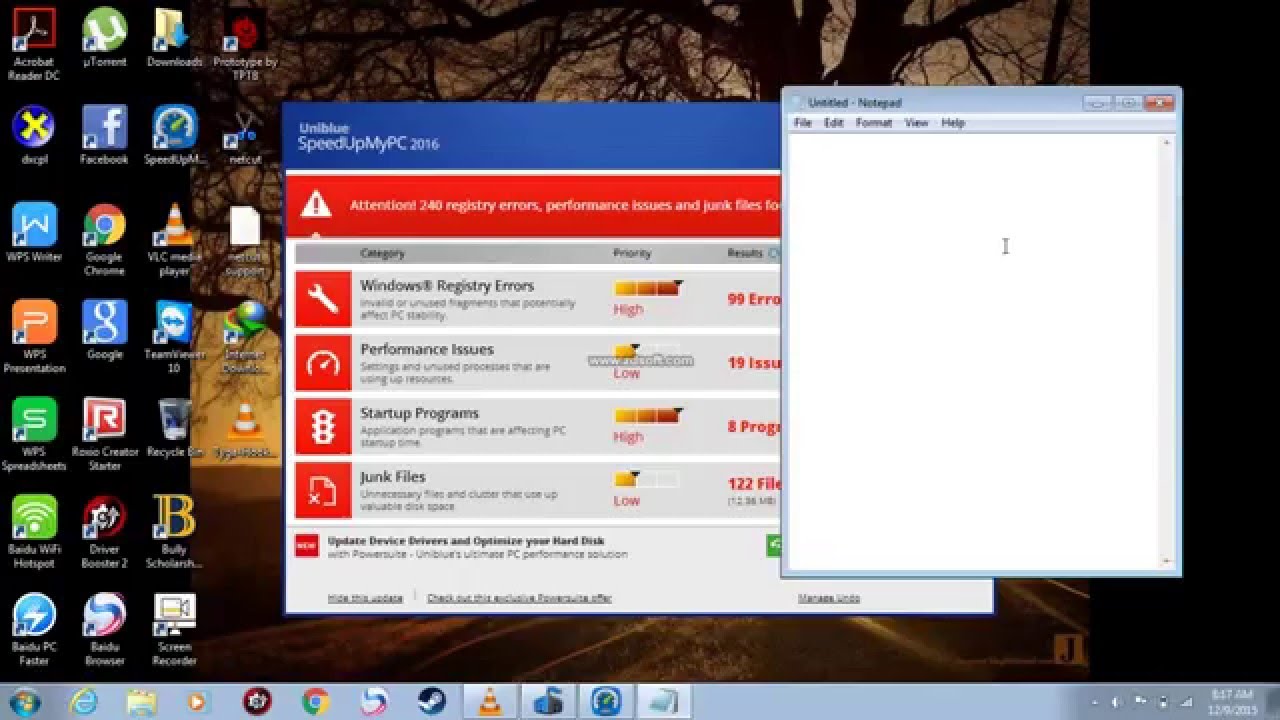This screenshot has width=1280, height=720.
Task: Click the Notepad vertical scrollbar up arrow
Action: 1166,142
